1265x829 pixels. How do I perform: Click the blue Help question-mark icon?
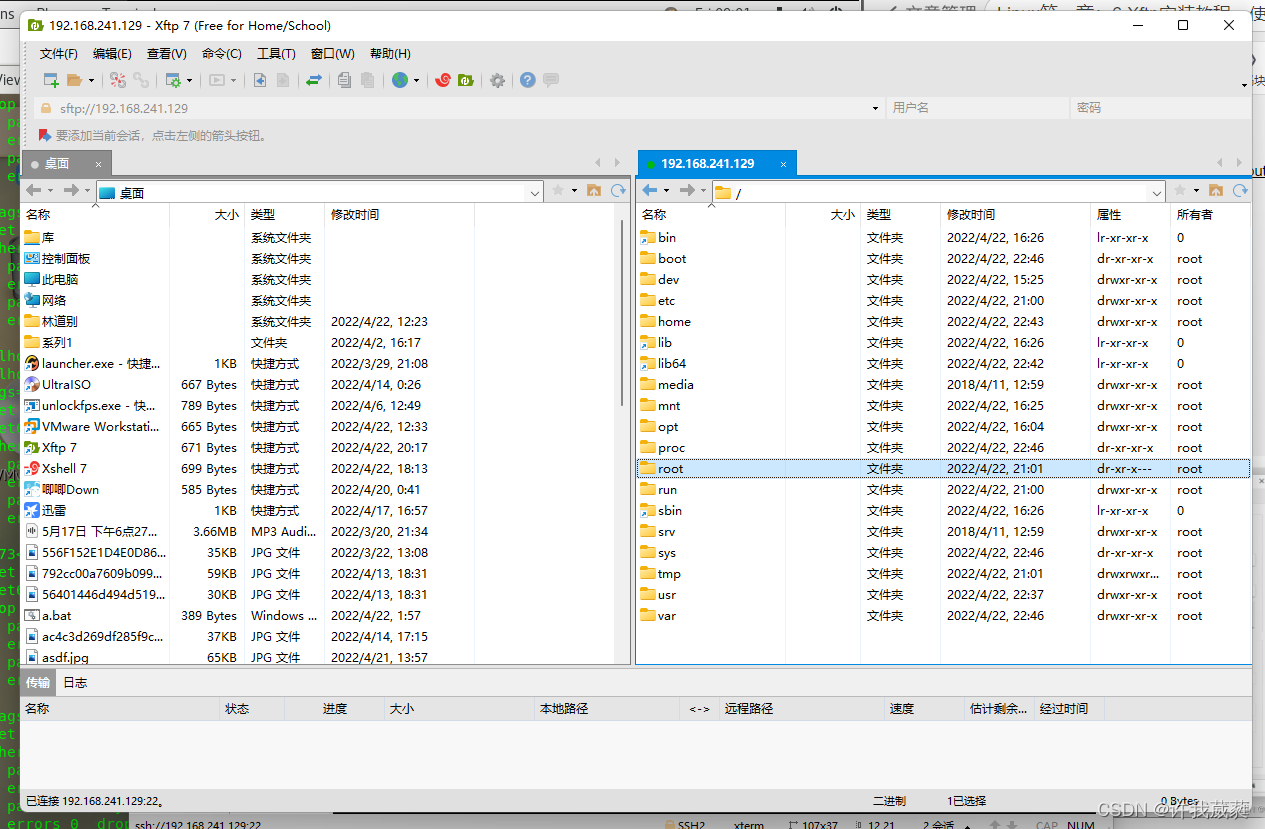pos(527,80)
